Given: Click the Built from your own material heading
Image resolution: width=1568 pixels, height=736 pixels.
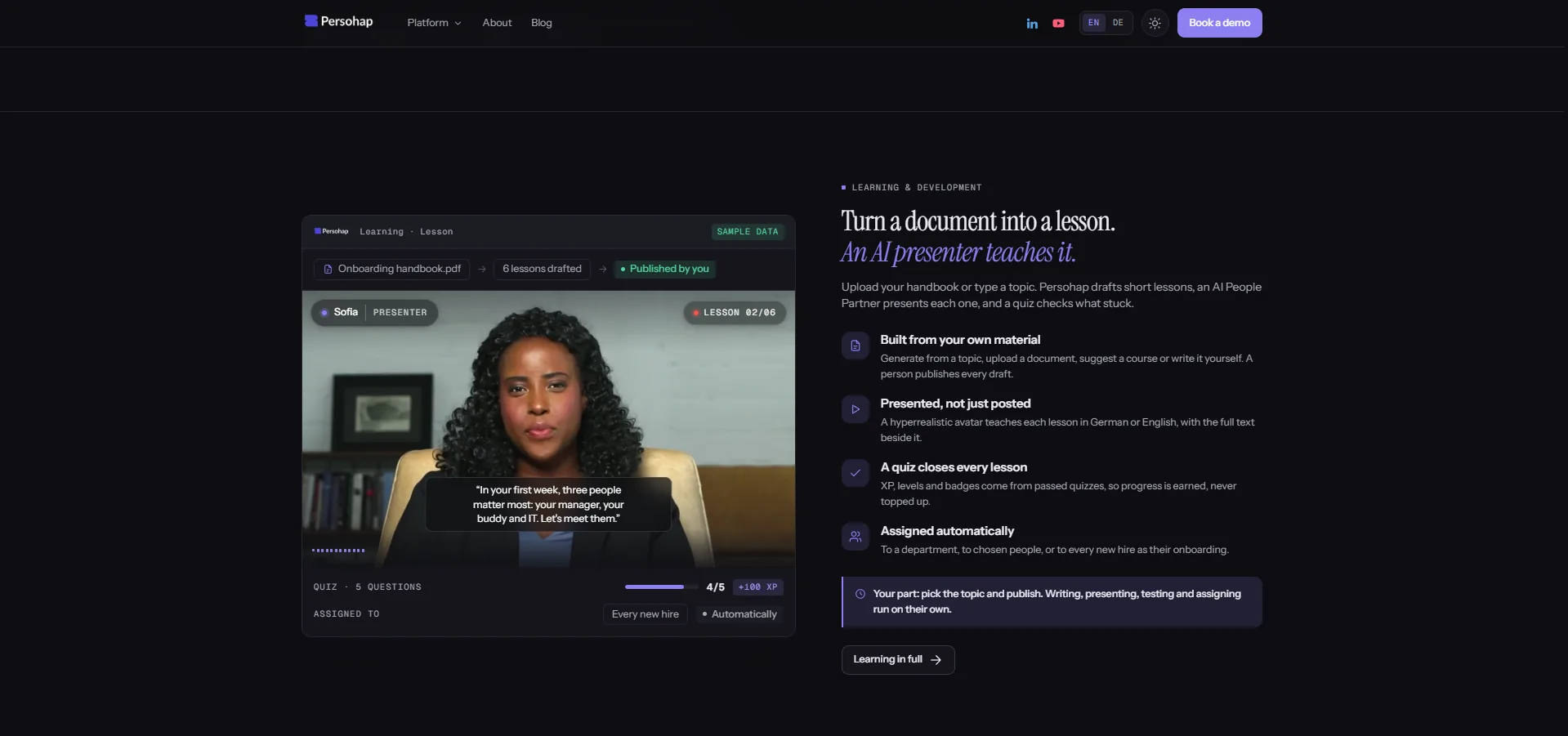Looking at the screenshot, I should click(x=960, y=340).
